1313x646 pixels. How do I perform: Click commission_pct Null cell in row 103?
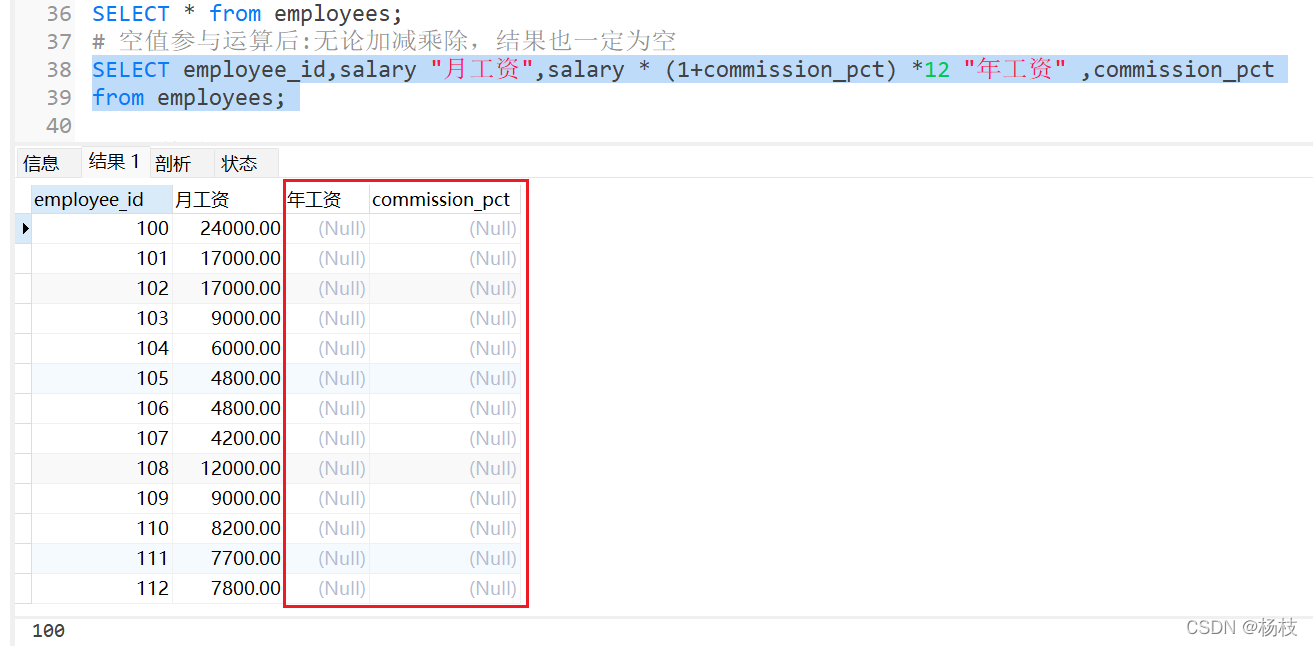tap(445, 318)
